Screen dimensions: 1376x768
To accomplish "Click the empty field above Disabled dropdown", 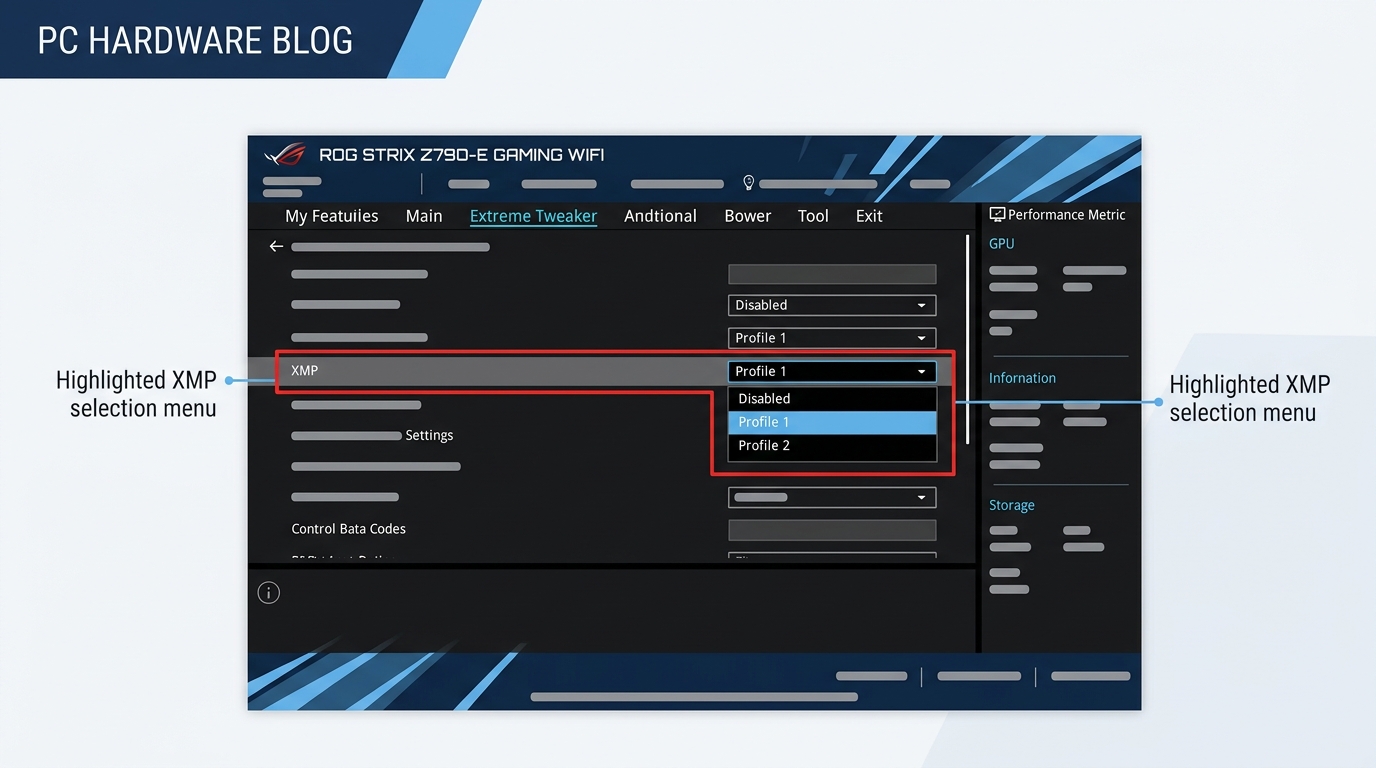I will pos(832,274).
